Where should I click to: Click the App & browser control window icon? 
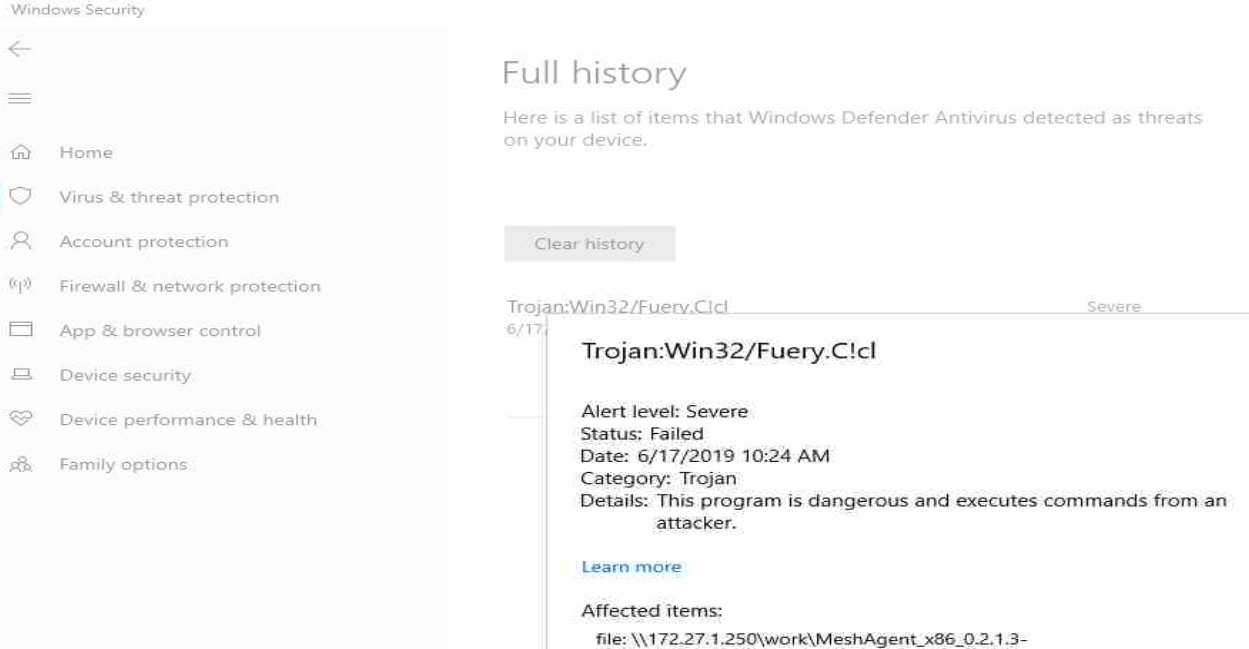(x=20, y=329)
